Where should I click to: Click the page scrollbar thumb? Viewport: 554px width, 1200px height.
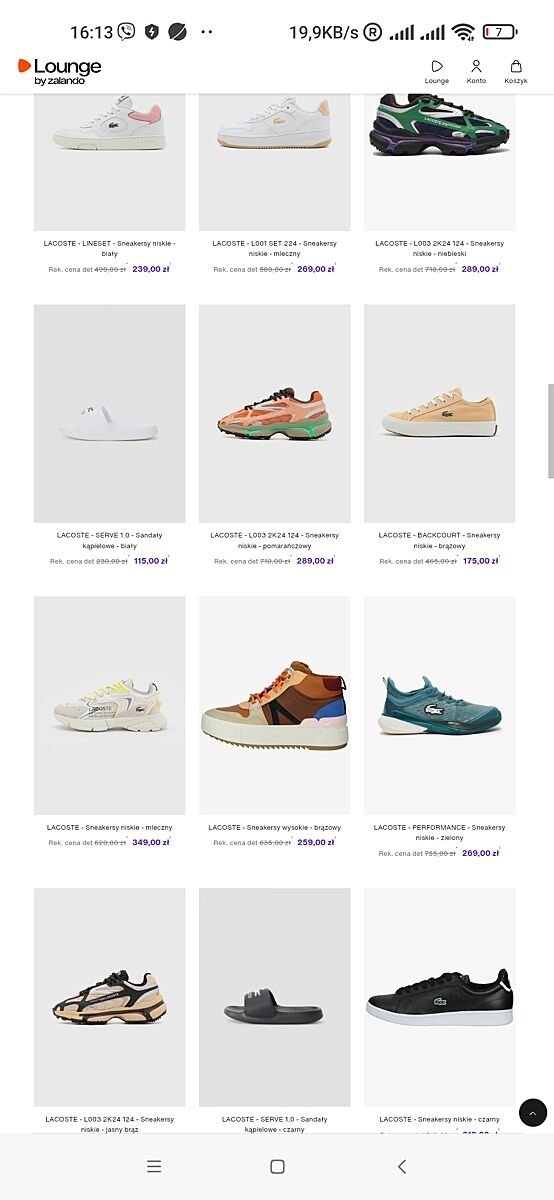click(x=550, y=430)
